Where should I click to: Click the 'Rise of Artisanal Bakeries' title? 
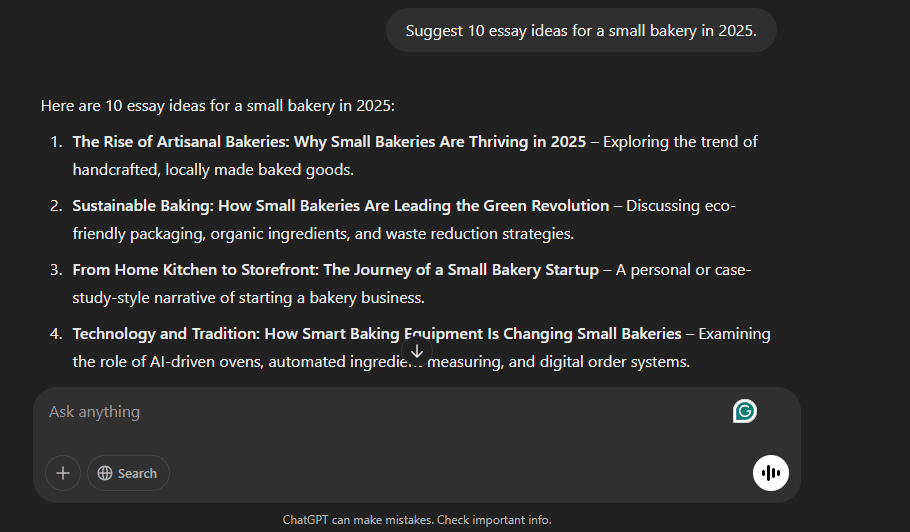329,142
